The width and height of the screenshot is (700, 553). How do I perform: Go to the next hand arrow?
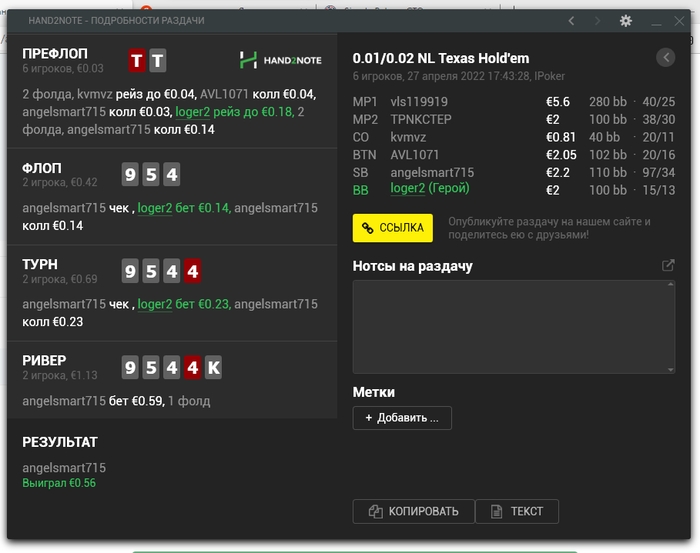tap(598, 21)
